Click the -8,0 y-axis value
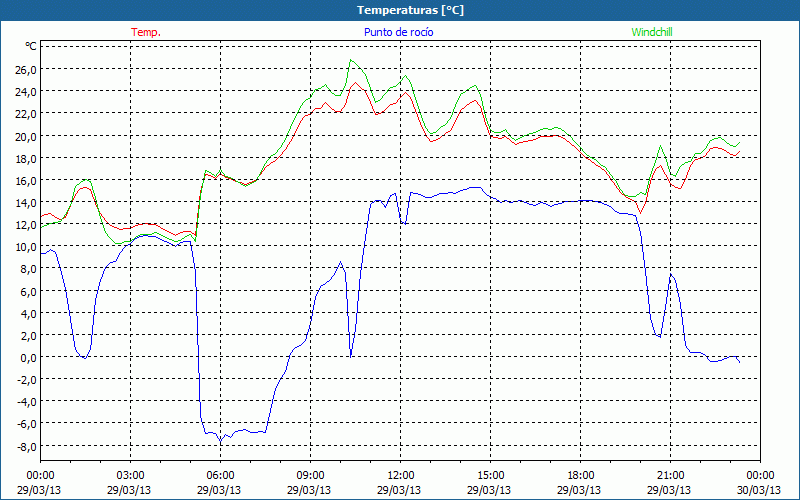 (x=26, y=446)
